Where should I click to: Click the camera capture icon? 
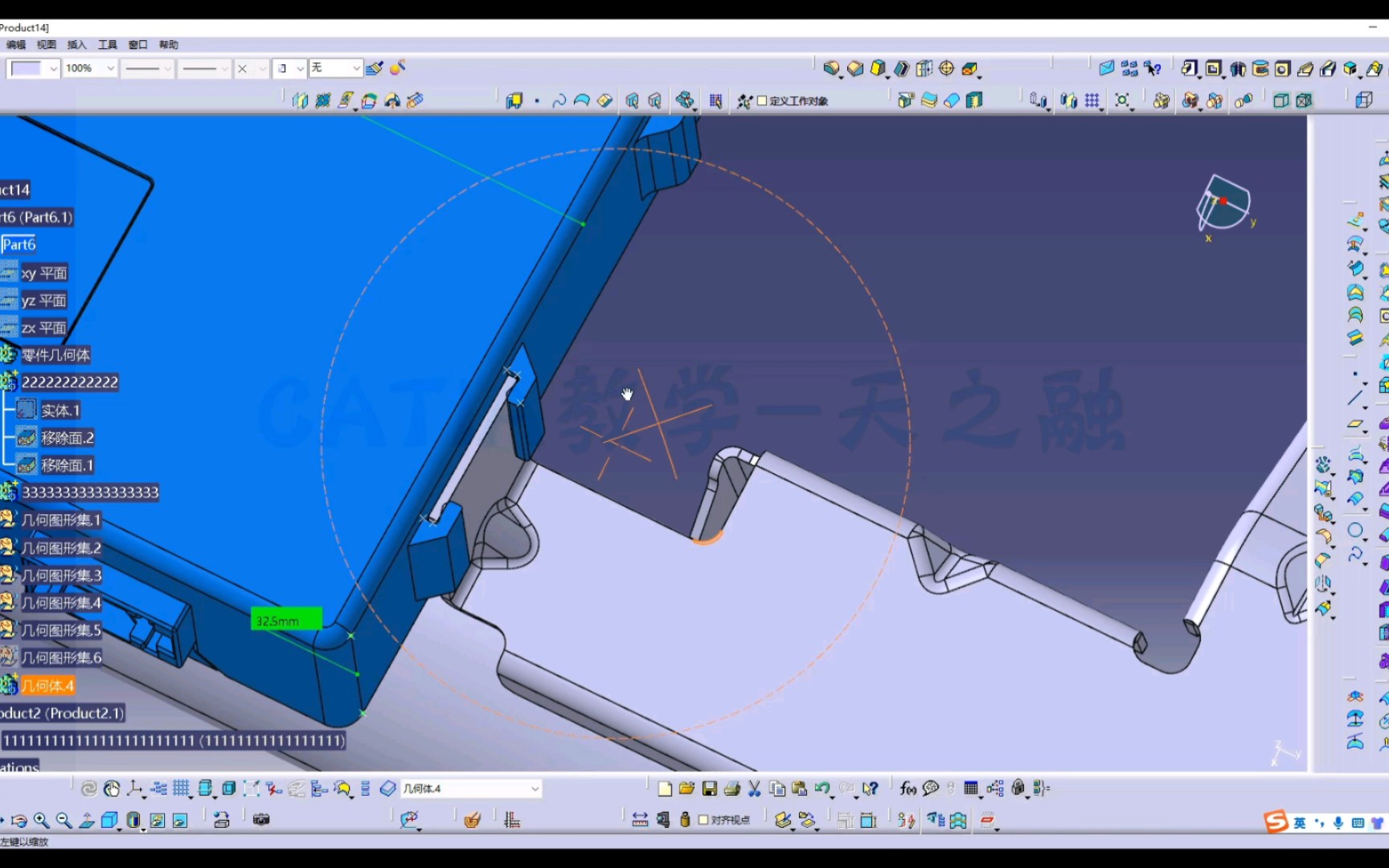point(261,820)
